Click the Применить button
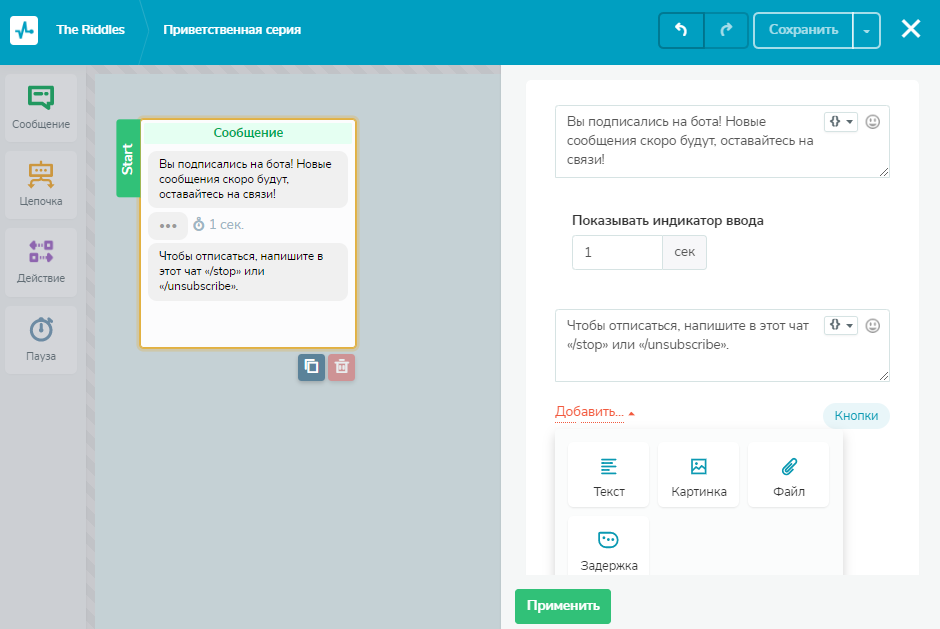Image resolution: width=940 pixels, height=629 pixels. click(563, 606)
